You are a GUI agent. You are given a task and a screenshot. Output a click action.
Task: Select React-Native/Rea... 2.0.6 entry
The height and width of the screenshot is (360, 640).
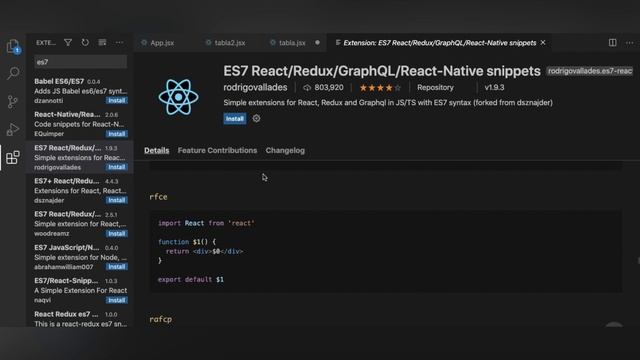(80, 124)
